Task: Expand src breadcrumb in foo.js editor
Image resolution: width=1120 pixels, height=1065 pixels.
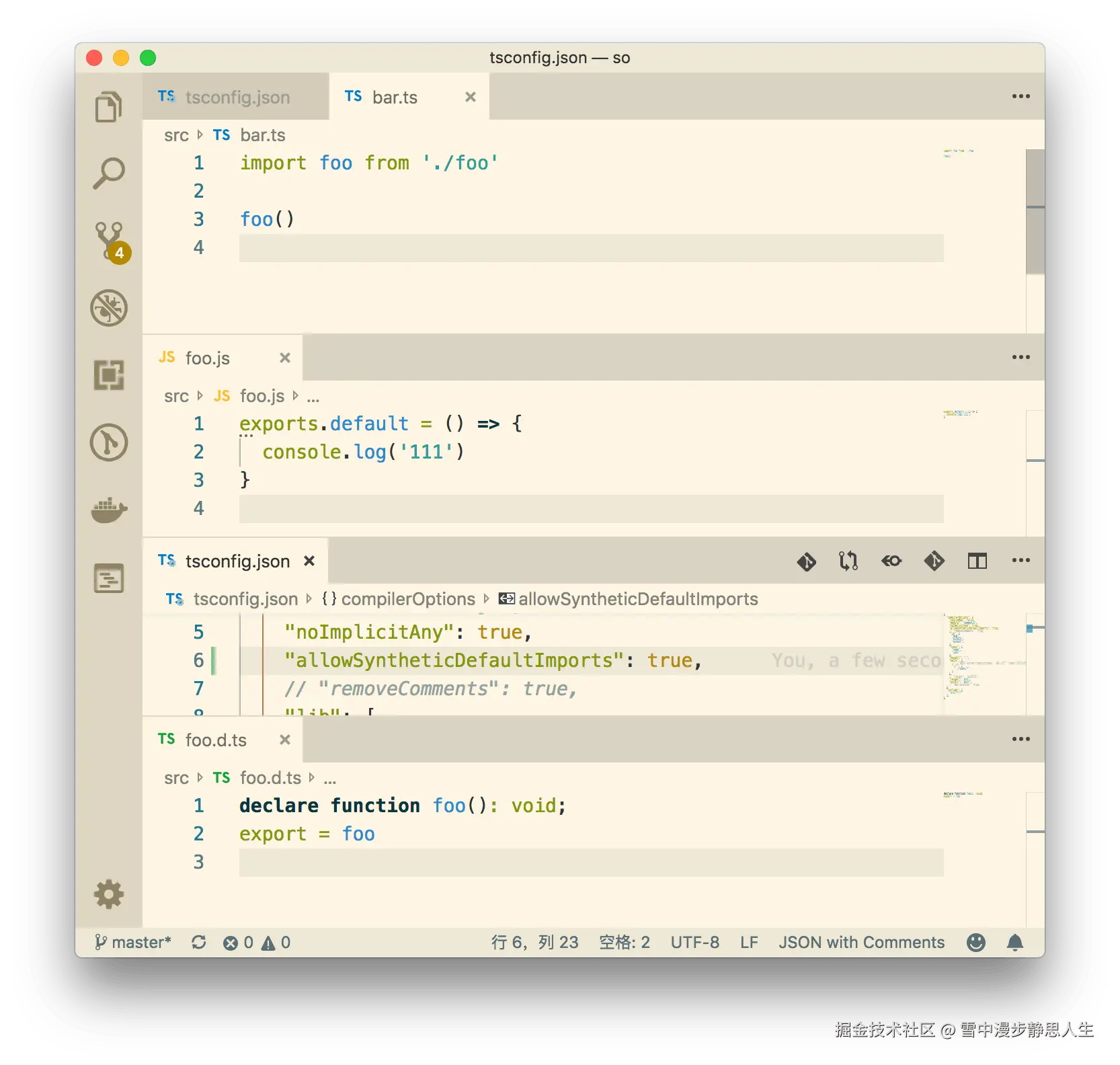Action: (x=176, y=396)
